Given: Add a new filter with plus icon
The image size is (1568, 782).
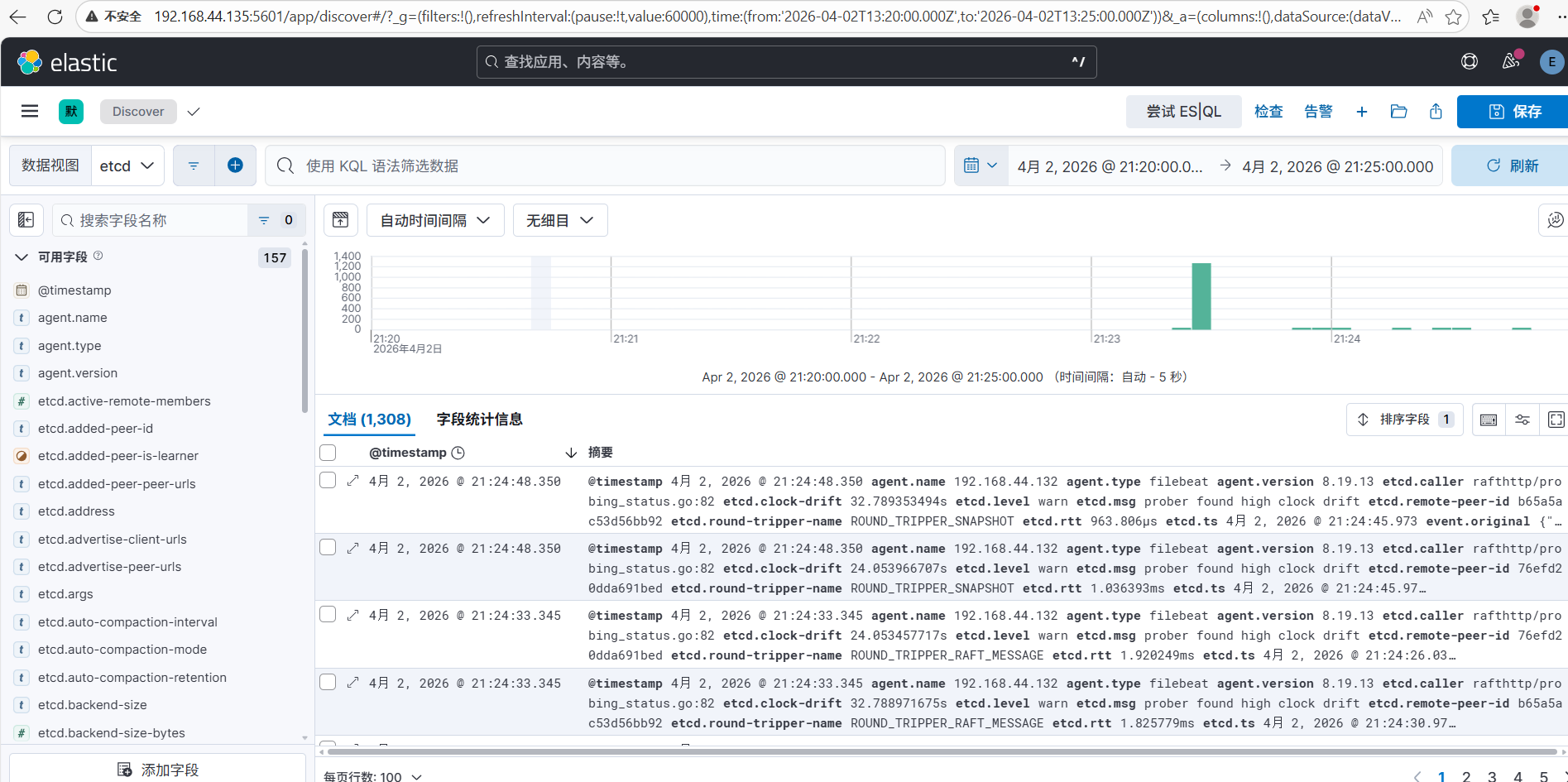Looking at the screenshot, I should (235, 166).
